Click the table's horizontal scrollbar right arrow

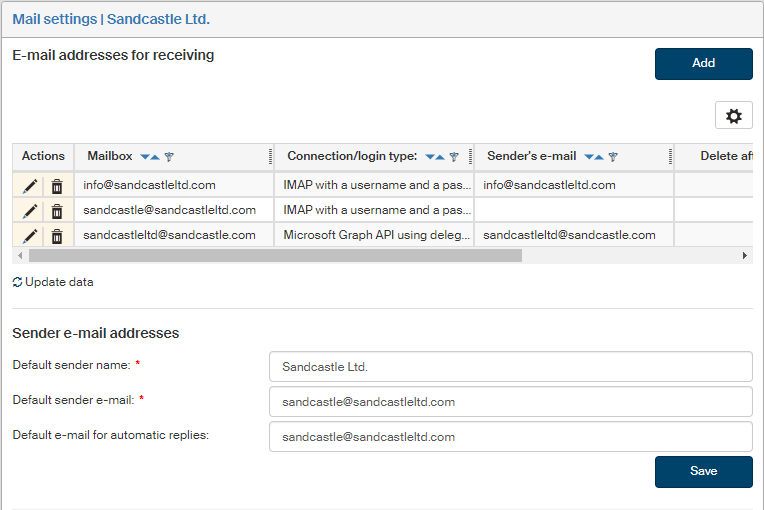pos(744,256)
